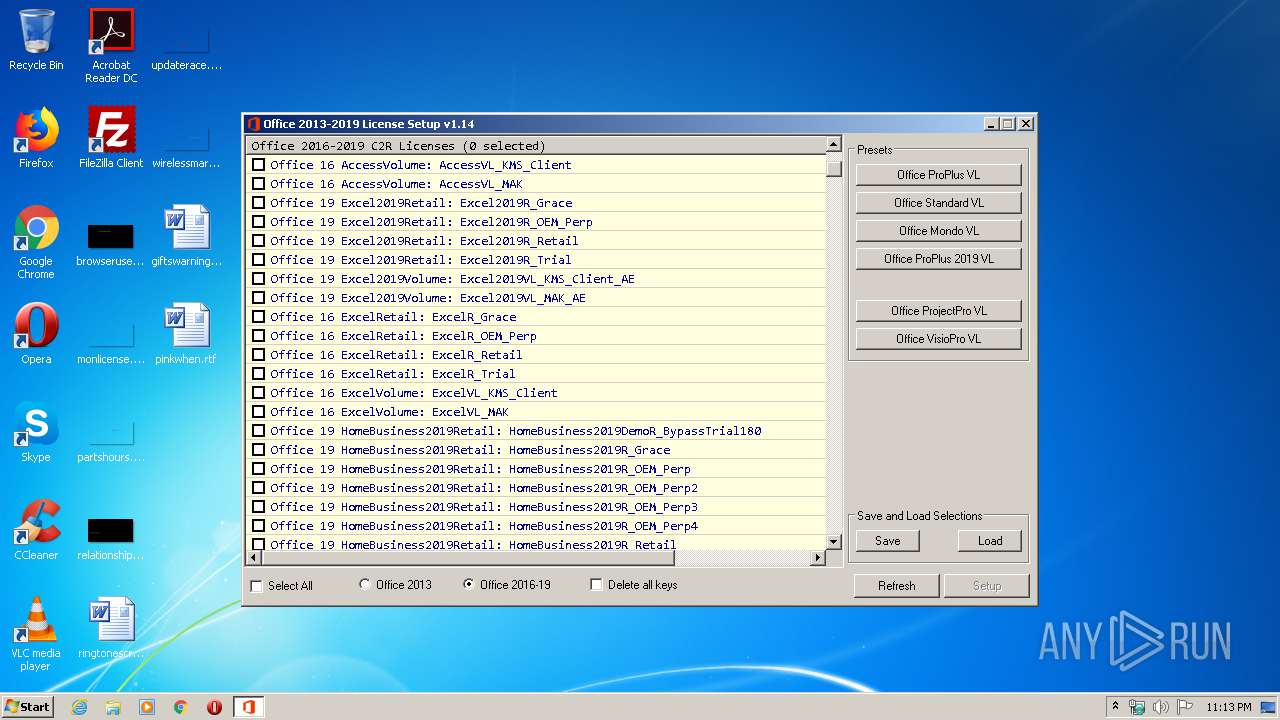Check ExcelVL_KMS_Client license
Viewport: 1280px width, 720px height.
259,393
